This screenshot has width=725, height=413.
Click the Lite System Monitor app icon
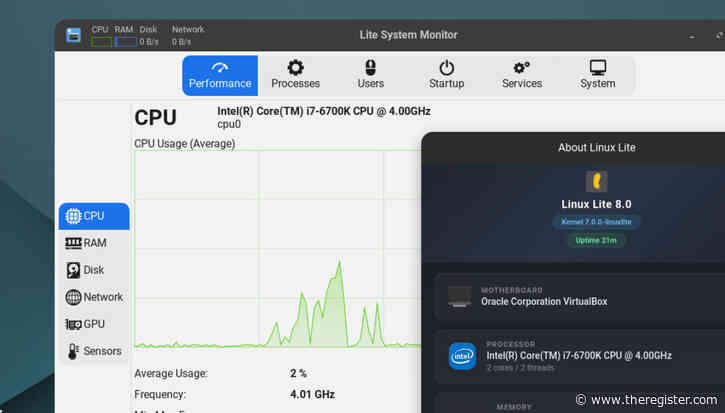[73, 35]
